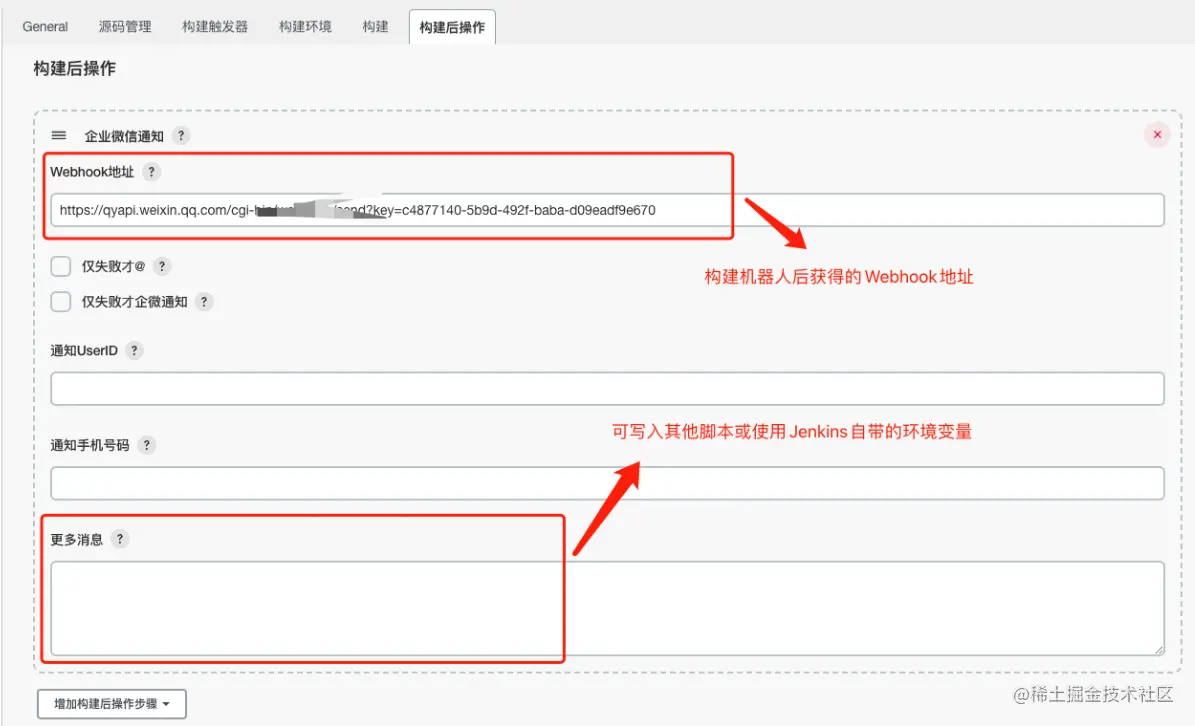The height and width of the screenshot is (726, 1195).
Task: Open help for 通知UserID
Action: point(134,350)
